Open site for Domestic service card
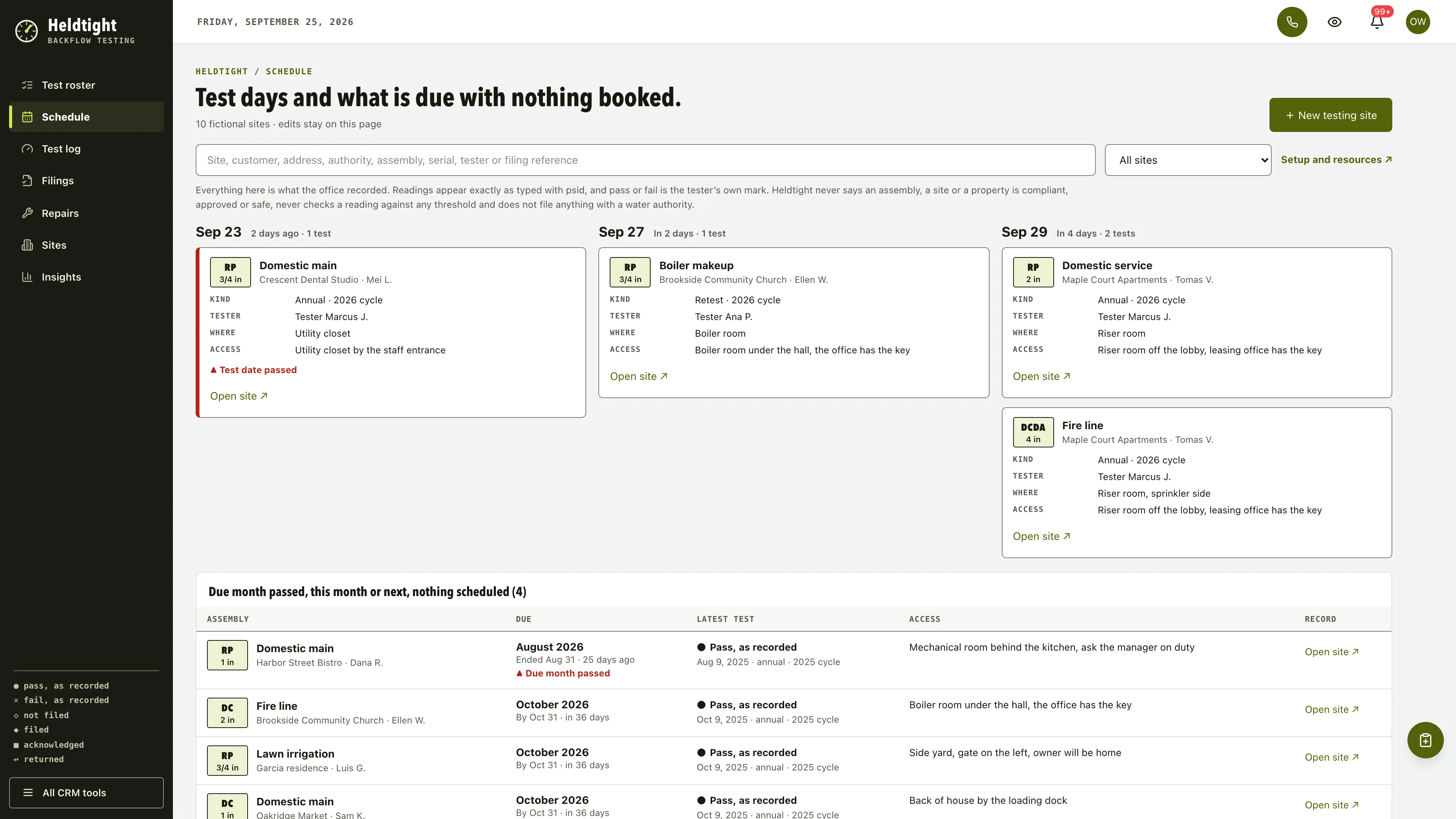 [1041, 376]
